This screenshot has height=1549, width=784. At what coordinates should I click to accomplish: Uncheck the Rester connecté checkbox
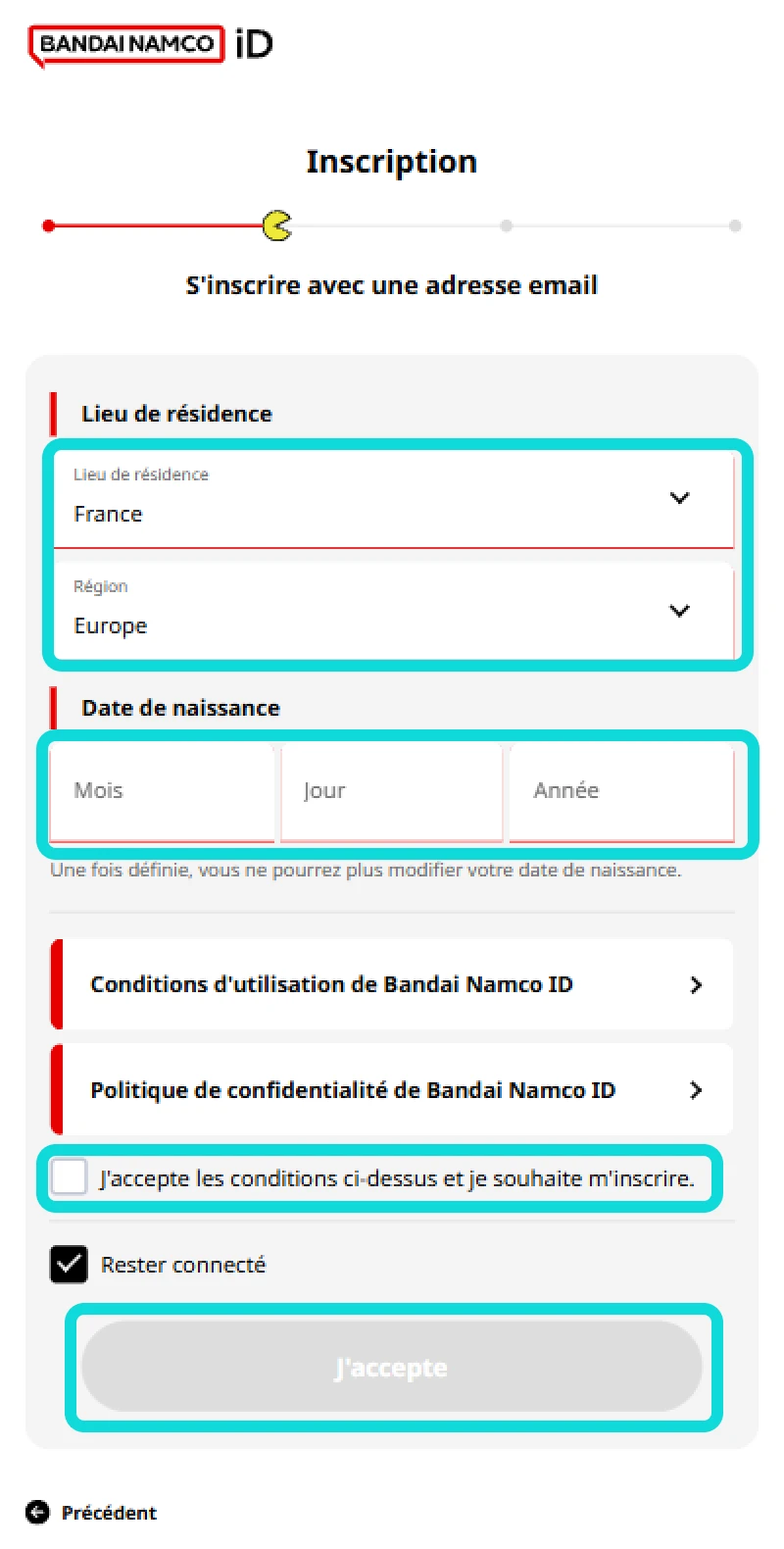(x=70, y=1265)
